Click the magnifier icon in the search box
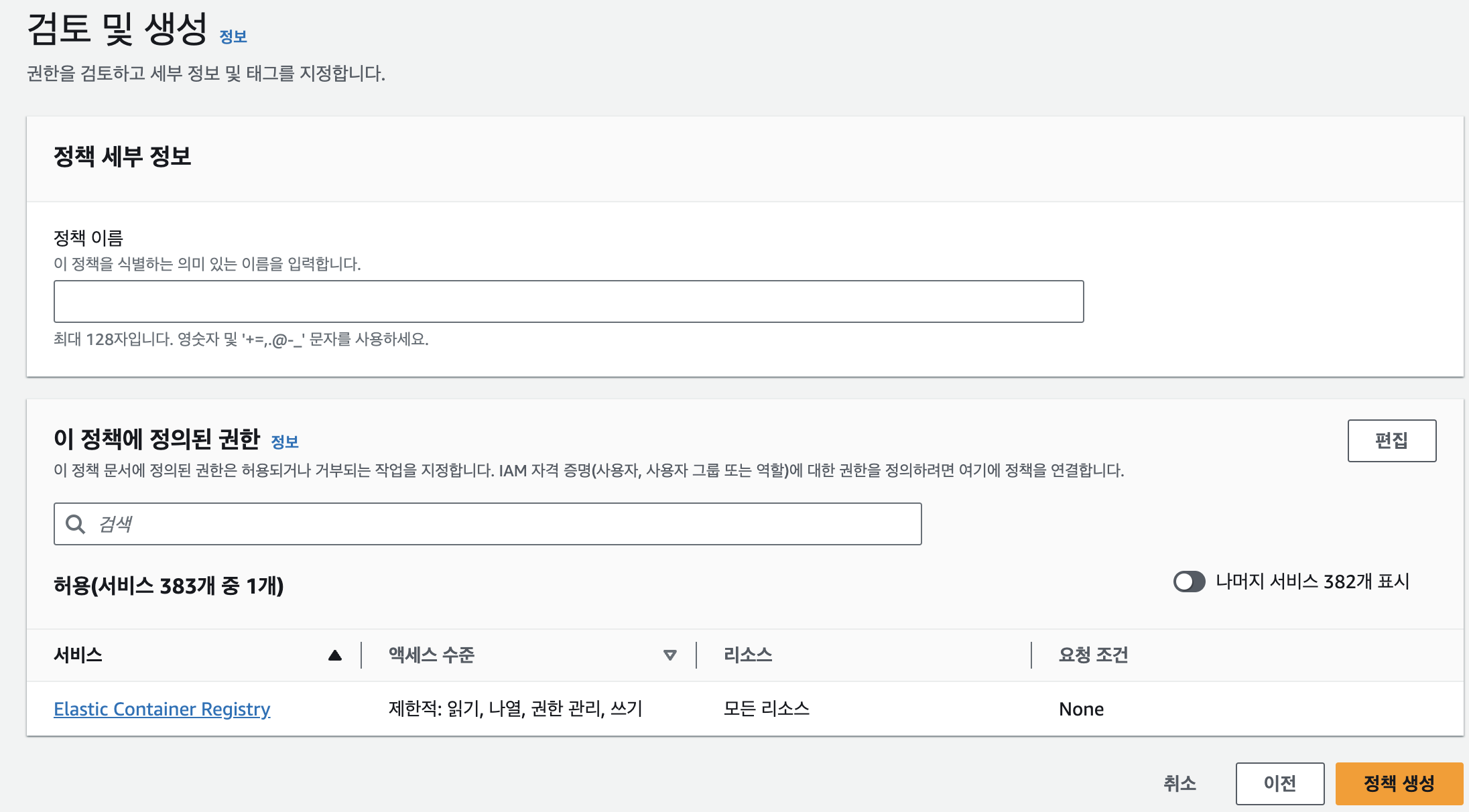Image resolution: width=1469 pixels, height=812 pixels. 74,523
